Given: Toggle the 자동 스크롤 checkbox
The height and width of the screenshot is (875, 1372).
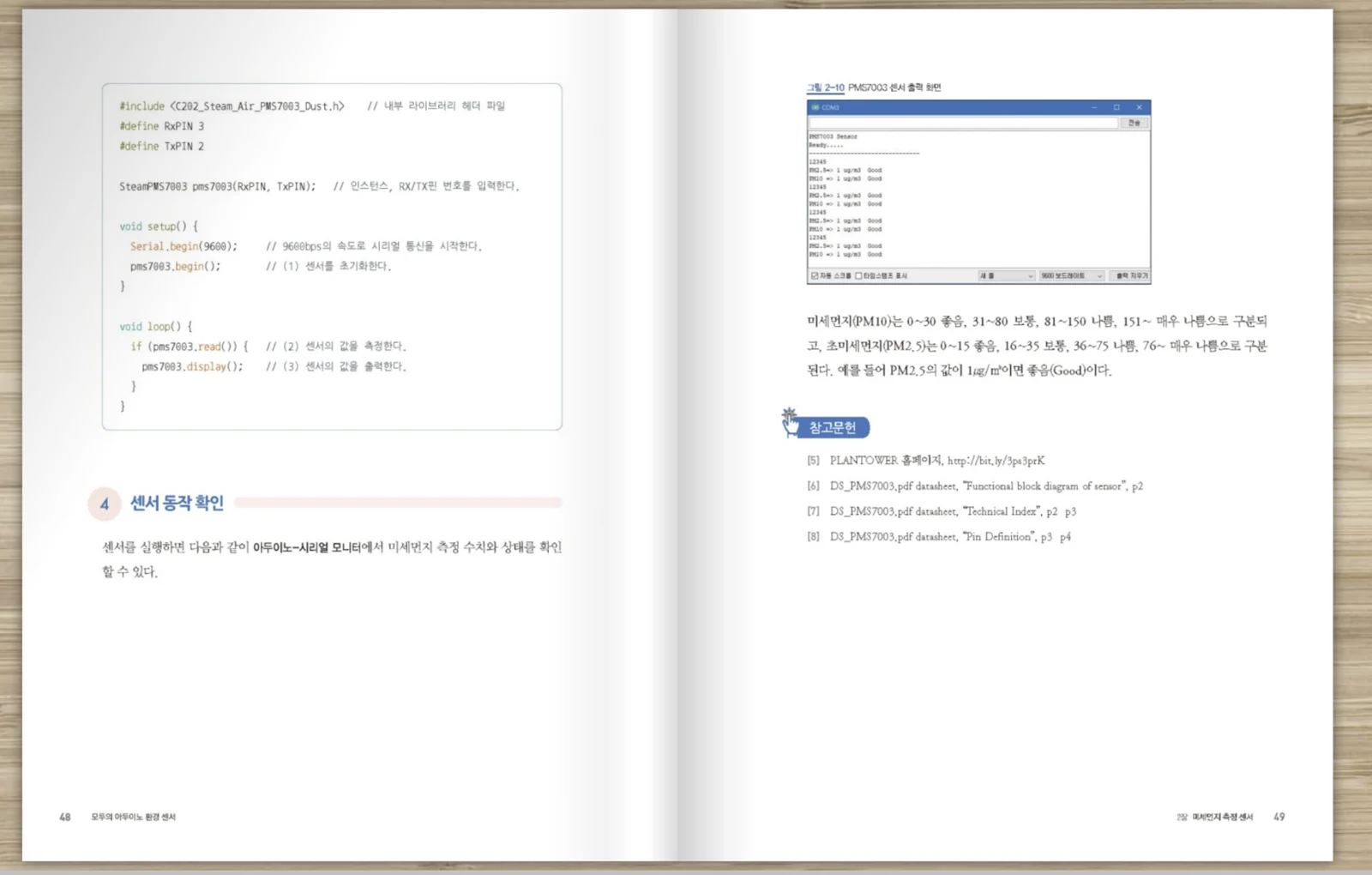Looking at the screenshot, I should (x=815, y=276).
